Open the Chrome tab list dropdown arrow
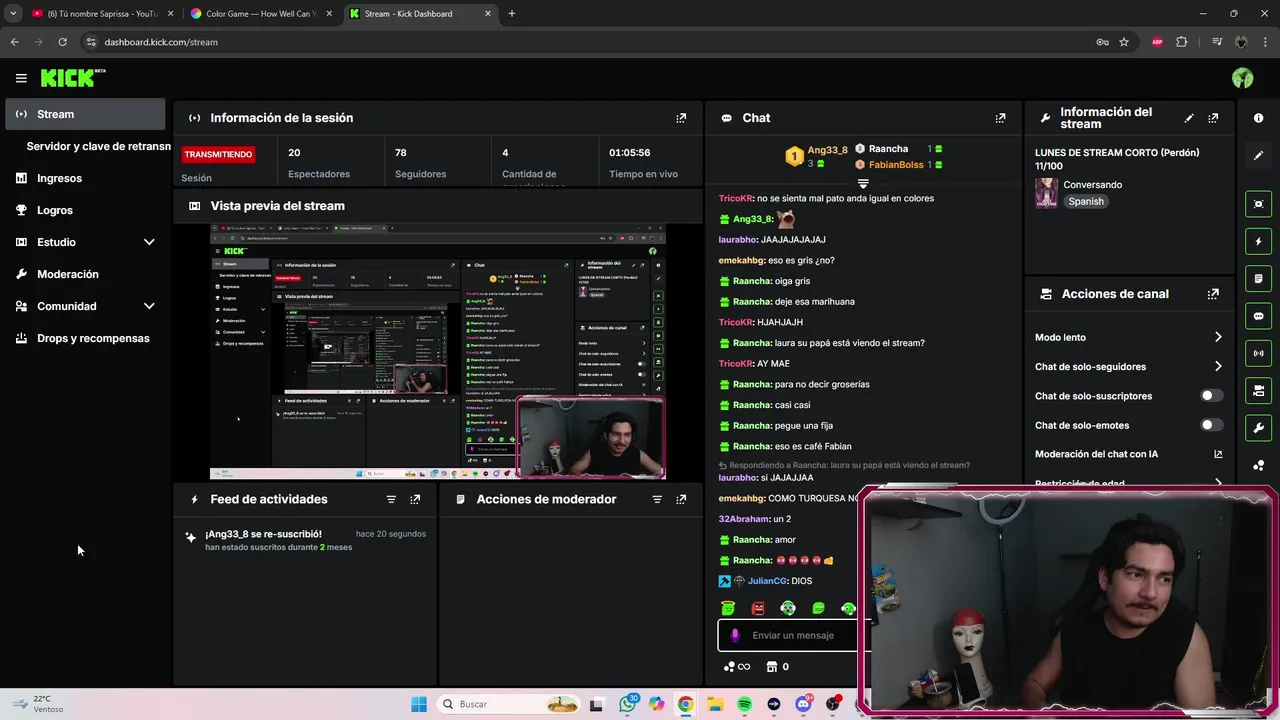This screenshot has width=1280, height=720. pyautogui.click(x=13, y=14)
